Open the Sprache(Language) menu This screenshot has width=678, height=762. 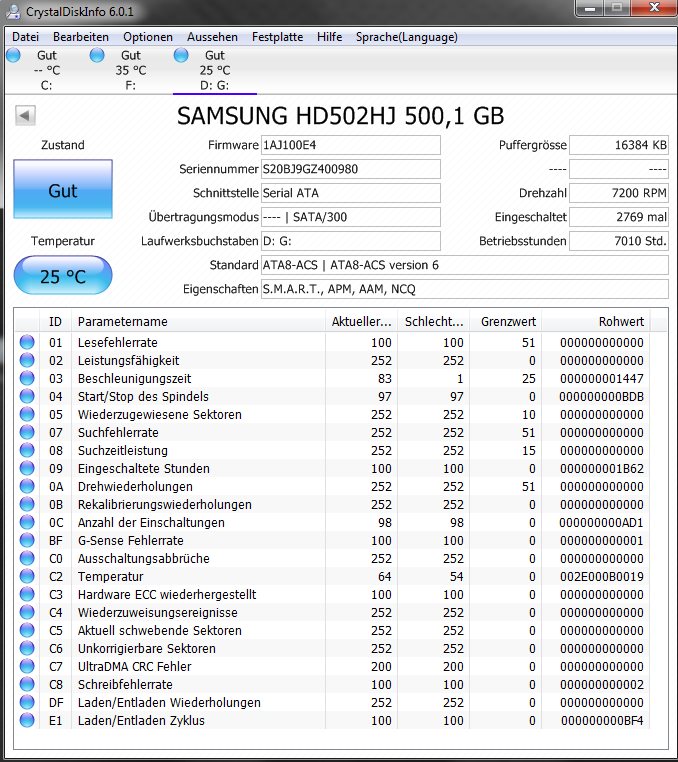407,37
